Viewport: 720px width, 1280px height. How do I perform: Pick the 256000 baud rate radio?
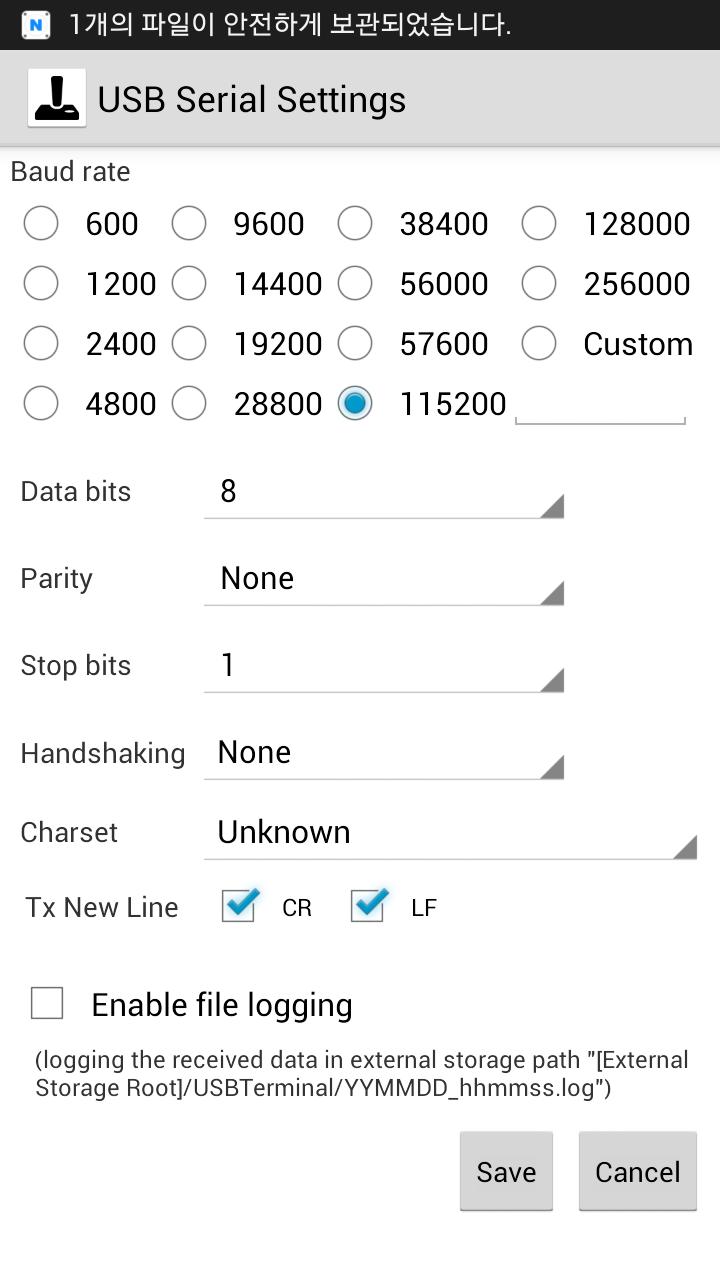point(539,284)
